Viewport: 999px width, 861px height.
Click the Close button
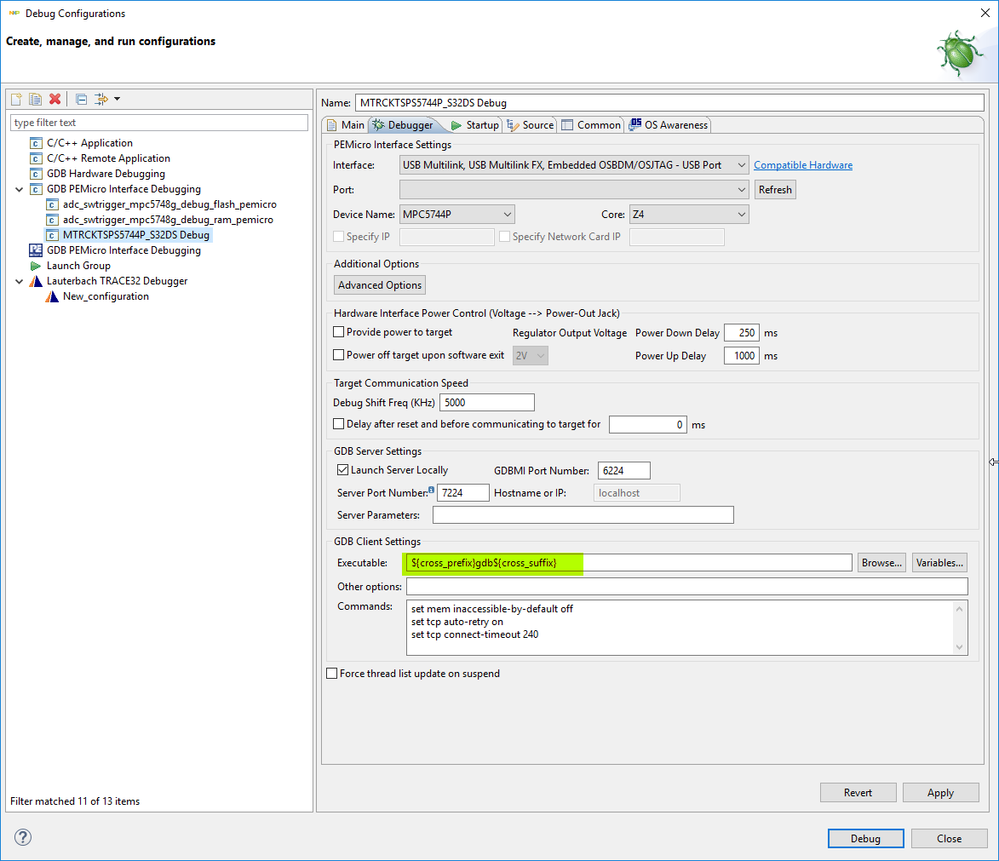(x=949, y=838)
